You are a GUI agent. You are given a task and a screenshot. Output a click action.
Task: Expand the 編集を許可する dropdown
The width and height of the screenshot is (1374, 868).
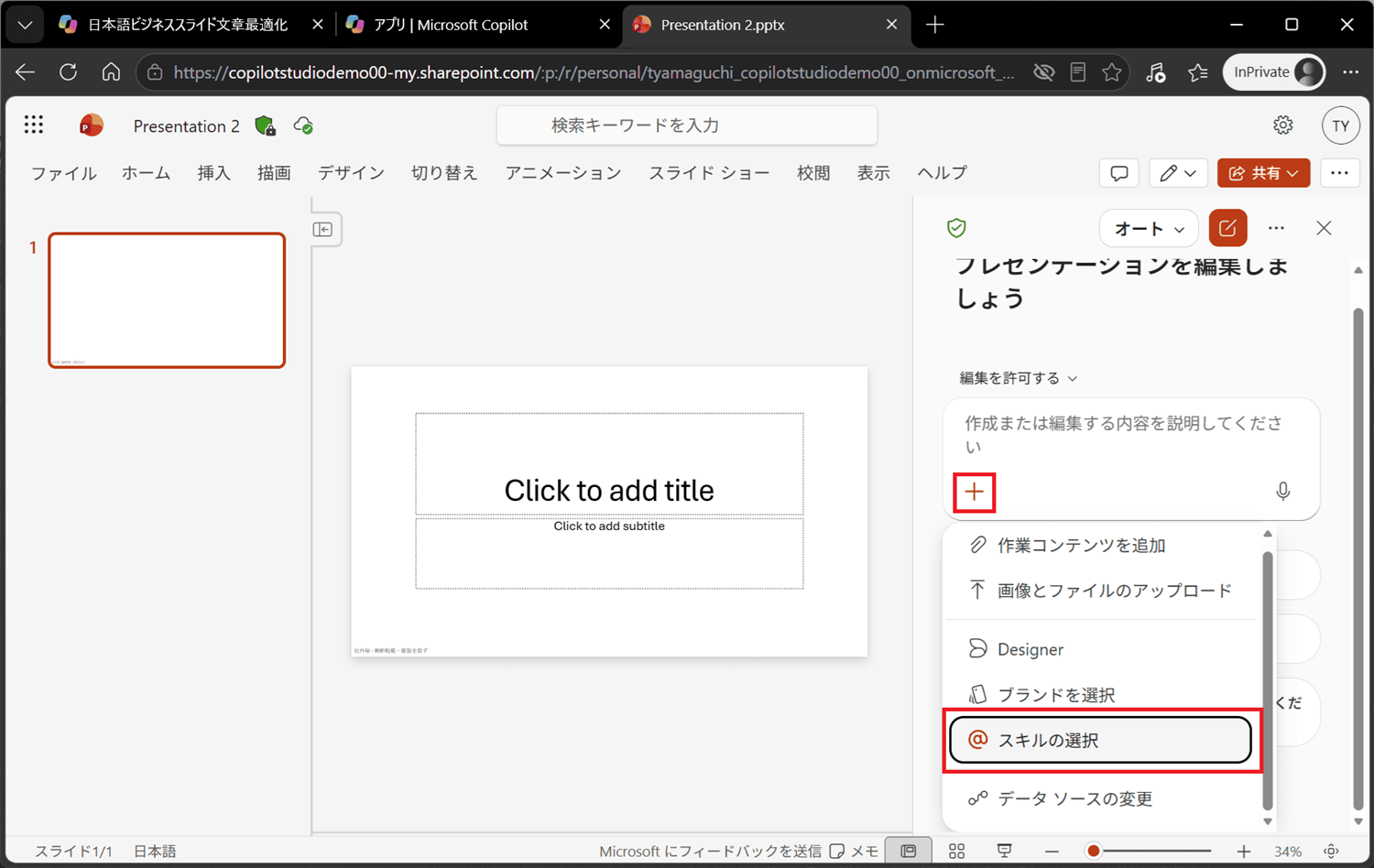[x=1018, y=378]
